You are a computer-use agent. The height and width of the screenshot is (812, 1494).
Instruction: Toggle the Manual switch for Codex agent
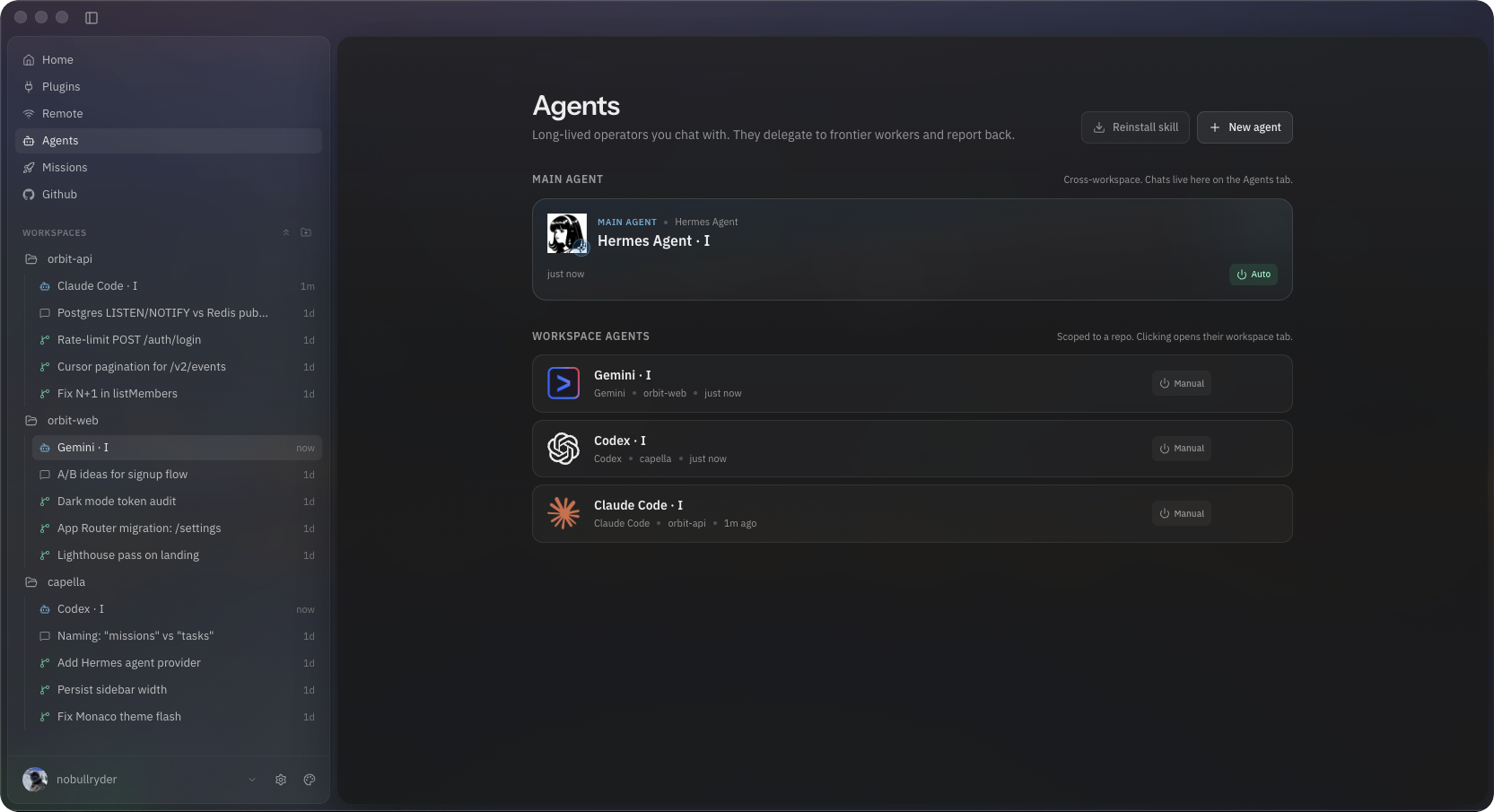(x=1182, y=449)
